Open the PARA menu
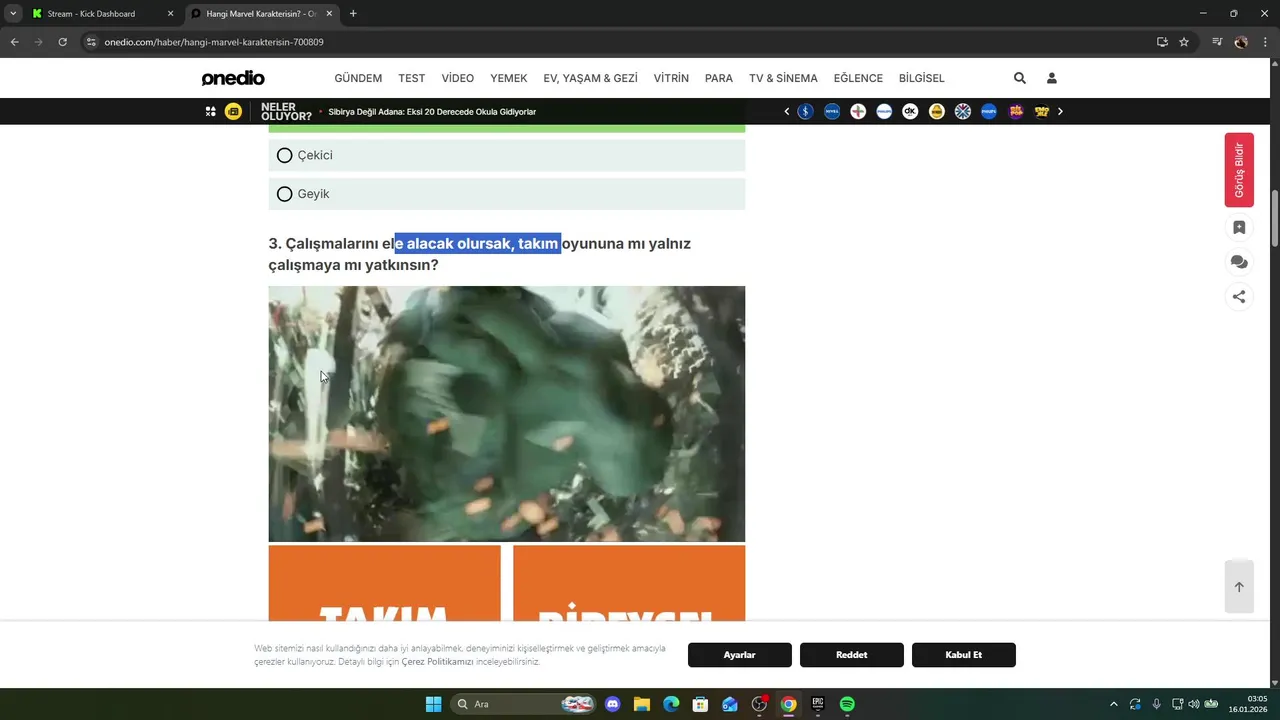 click(719, 78)
